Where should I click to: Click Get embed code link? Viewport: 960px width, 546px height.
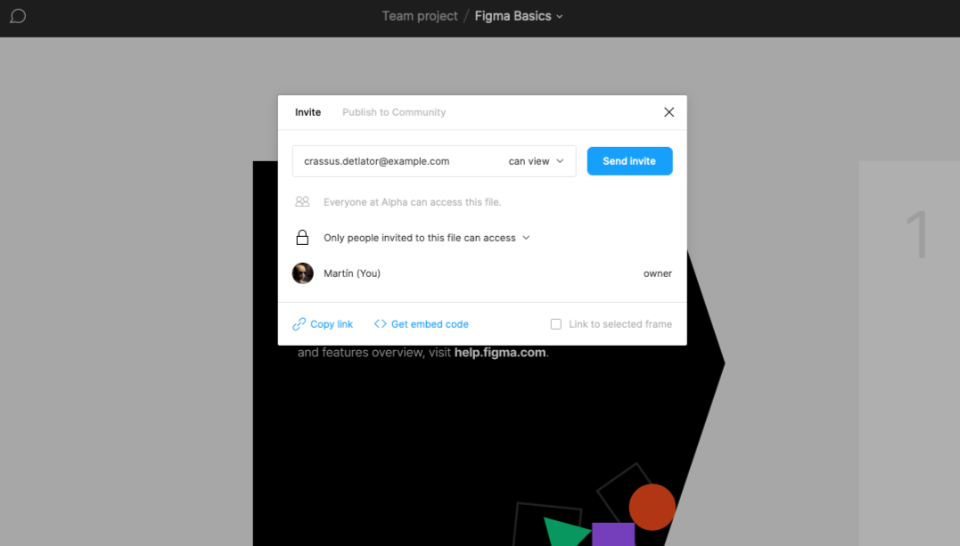tap(430, 324)
